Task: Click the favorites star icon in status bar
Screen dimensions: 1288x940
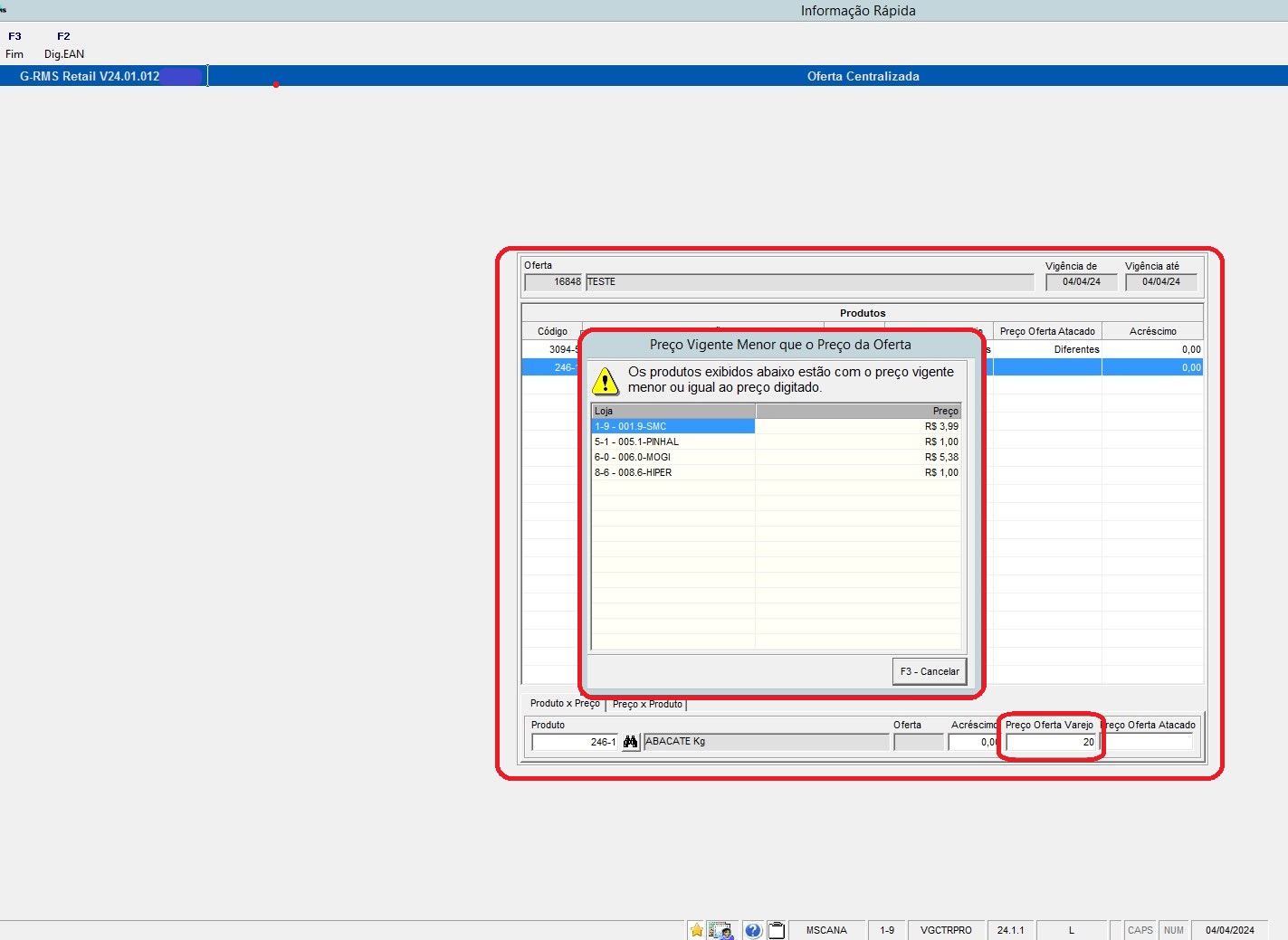Action: [696, 930]
